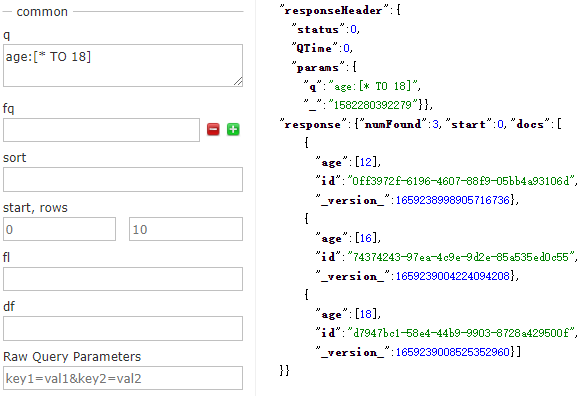Click the id starting with d7947bc1

click(462, 333)
